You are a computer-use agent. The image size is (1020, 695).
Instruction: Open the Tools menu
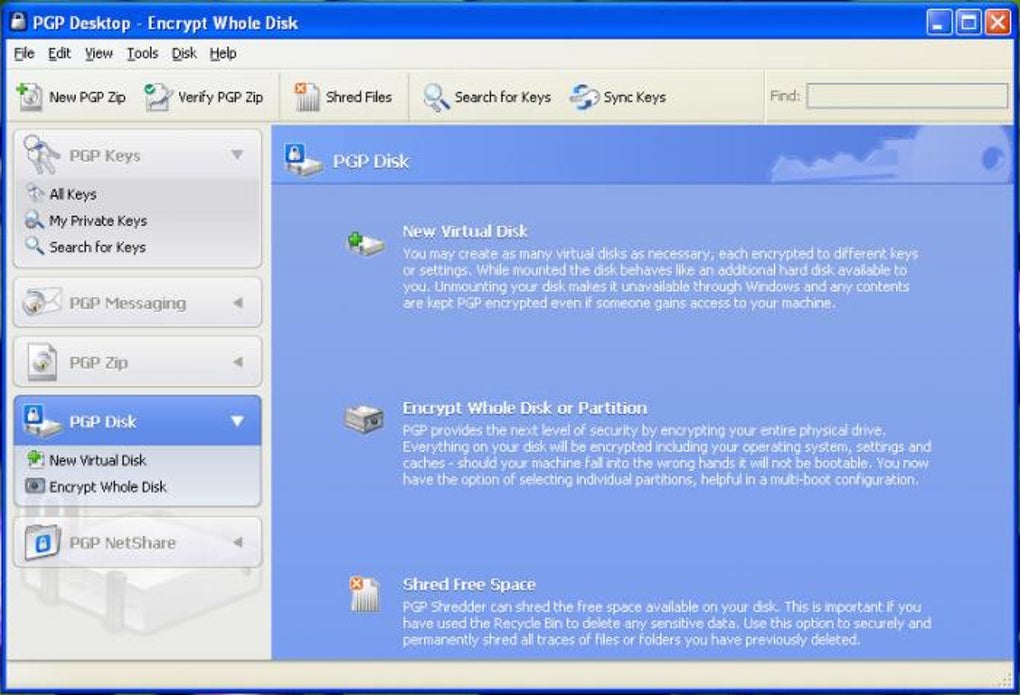[142, 53]
